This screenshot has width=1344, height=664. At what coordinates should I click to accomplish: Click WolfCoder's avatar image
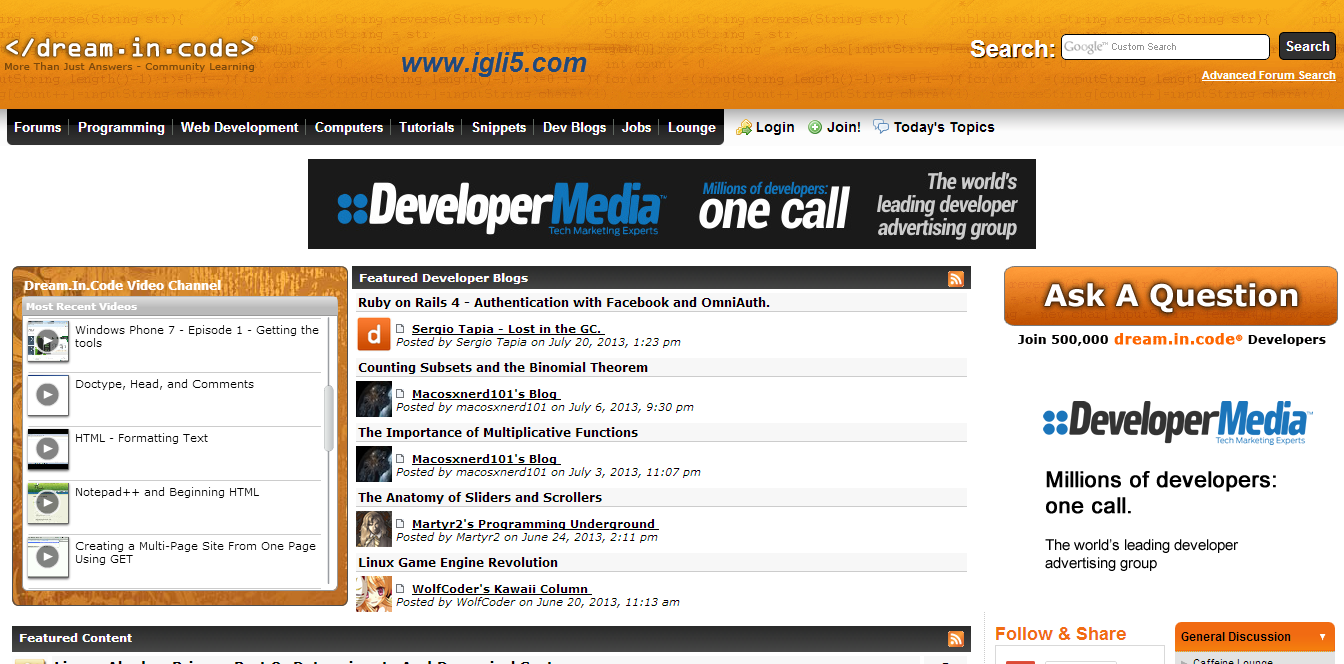pyautogui.click(x=374, y=594)
